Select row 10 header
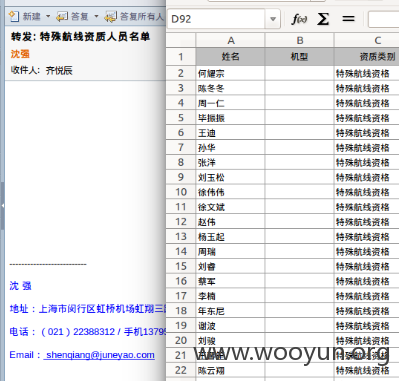The image size is (399, 381). [x=181, y=192]
